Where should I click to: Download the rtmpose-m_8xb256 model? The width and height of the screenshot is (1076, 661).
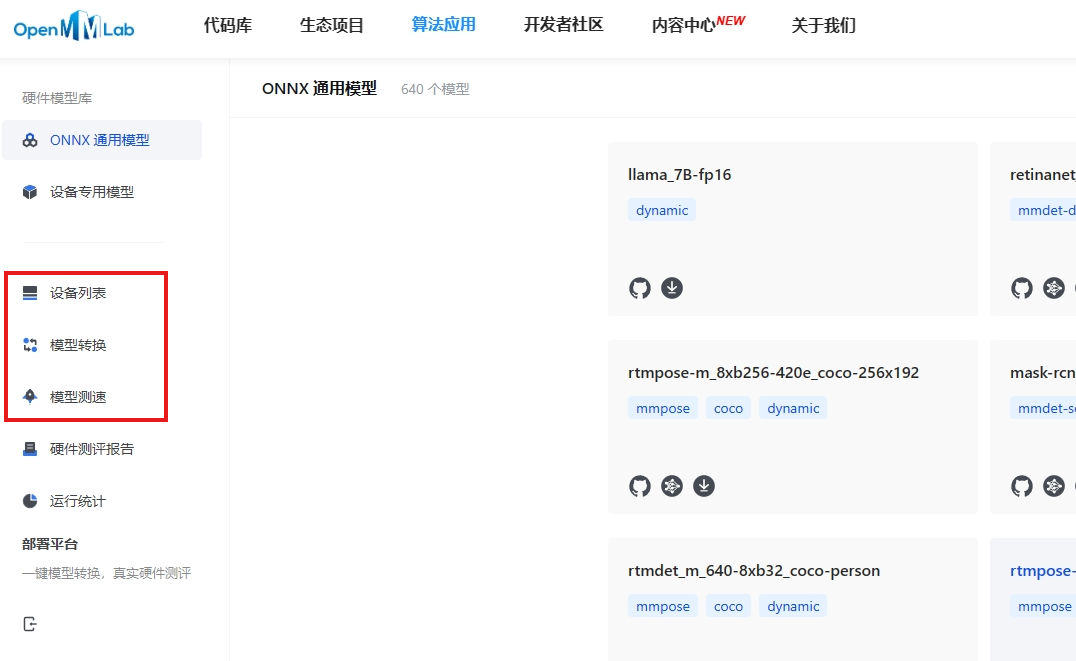tap(703, 486)
